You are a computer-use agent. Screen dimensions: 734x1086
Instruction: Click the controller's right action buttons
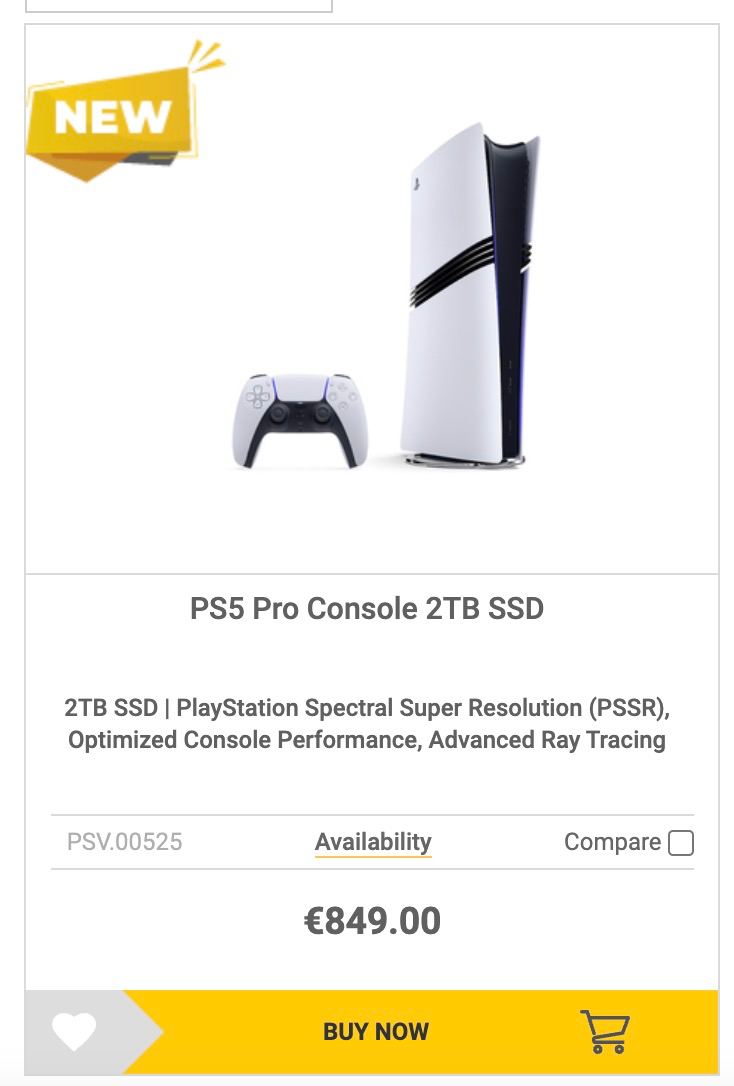pos(343,397)
